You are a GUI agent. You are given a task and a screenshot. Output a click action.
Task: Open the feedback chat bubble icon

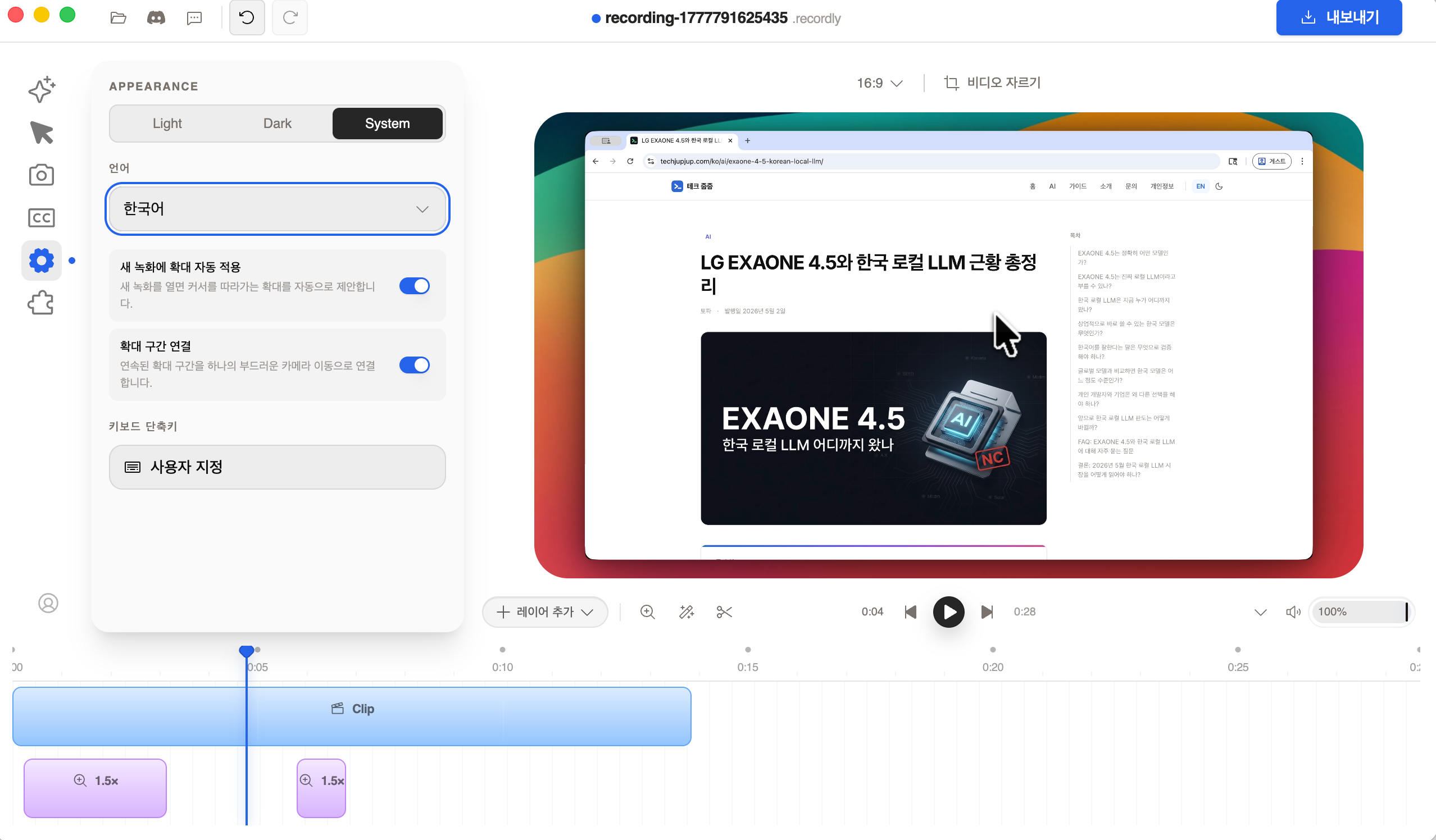coord(194,18)
